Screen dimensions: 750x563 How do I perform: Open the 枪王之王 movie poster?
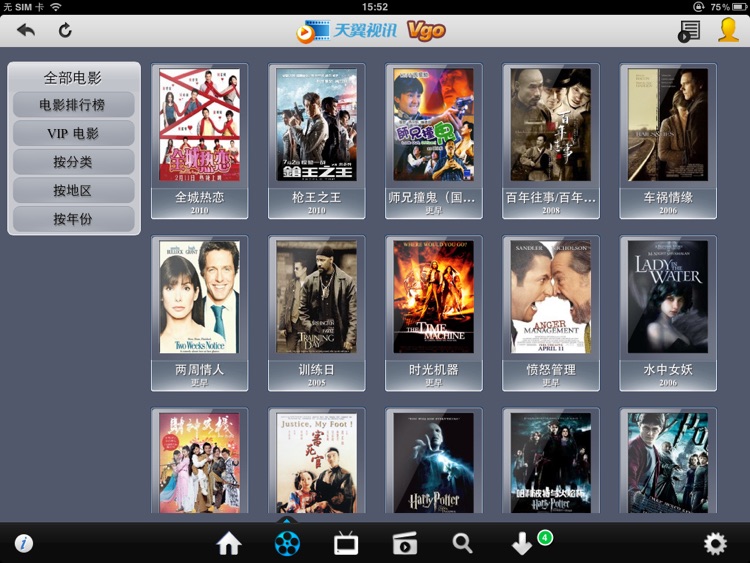(317, 124)
